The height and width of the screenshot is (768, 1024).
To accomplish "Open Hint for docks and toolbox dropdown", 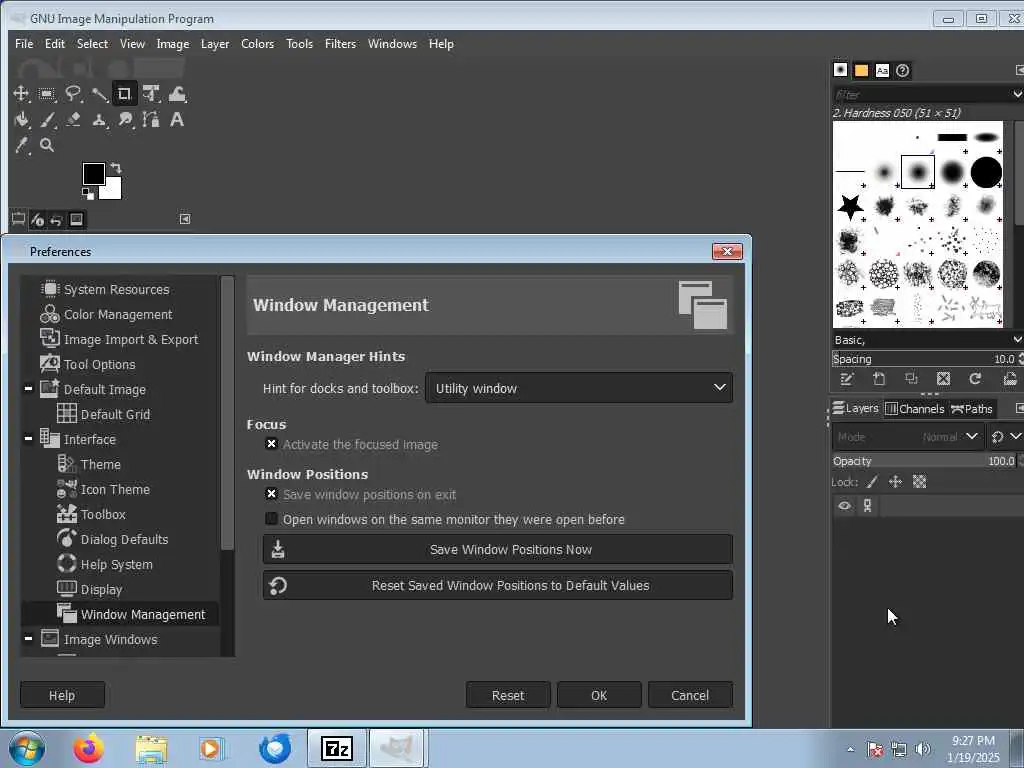I will tap(579, 388).
